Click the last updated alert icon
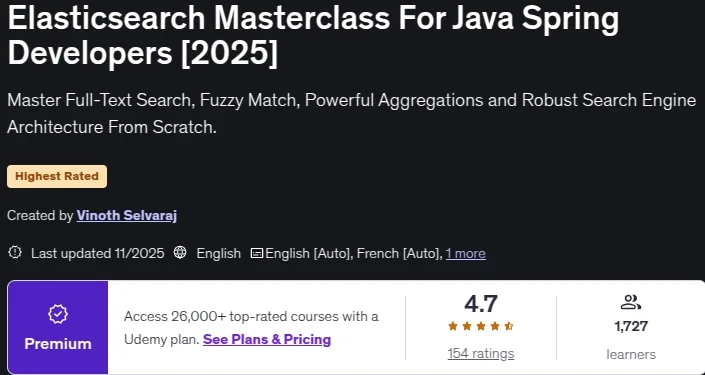This screenshot has height=375, width=705. (15, 253)
